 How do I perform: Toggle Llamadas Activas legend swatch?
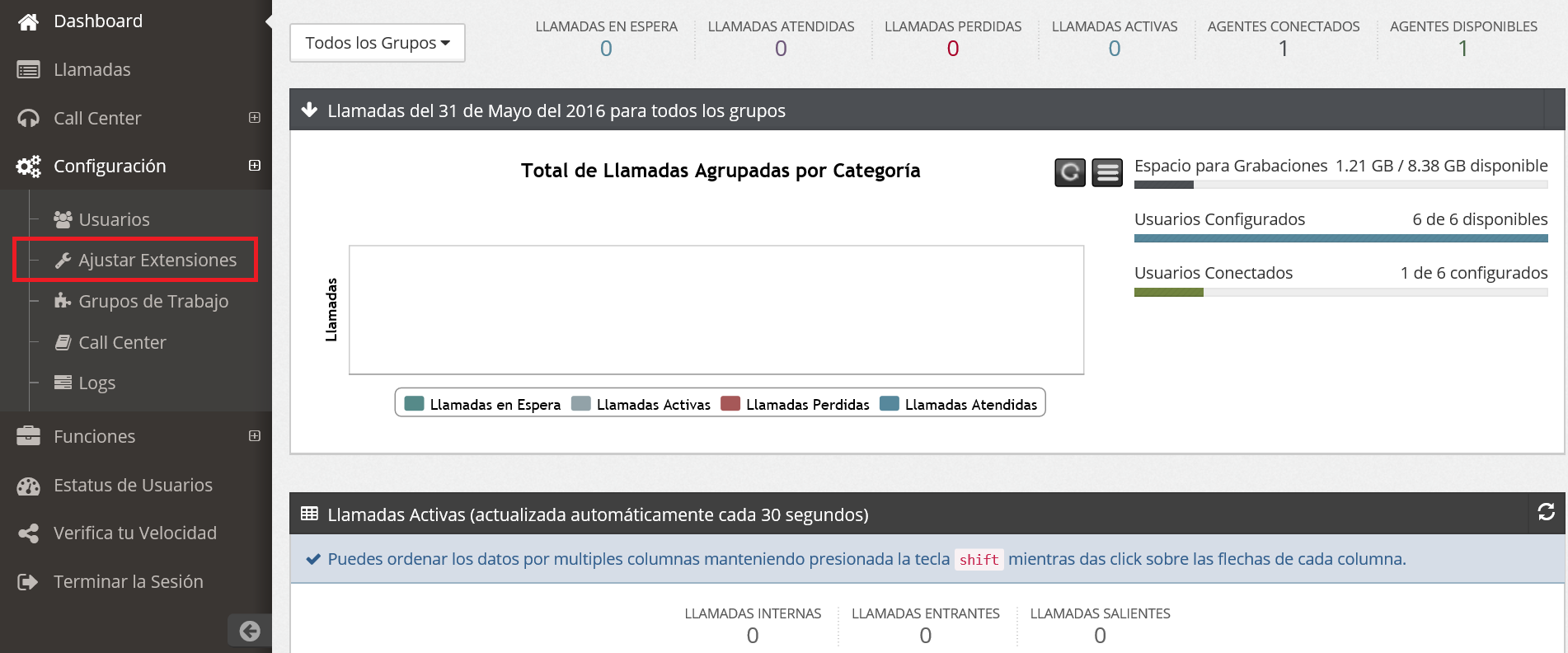point(581,403)
